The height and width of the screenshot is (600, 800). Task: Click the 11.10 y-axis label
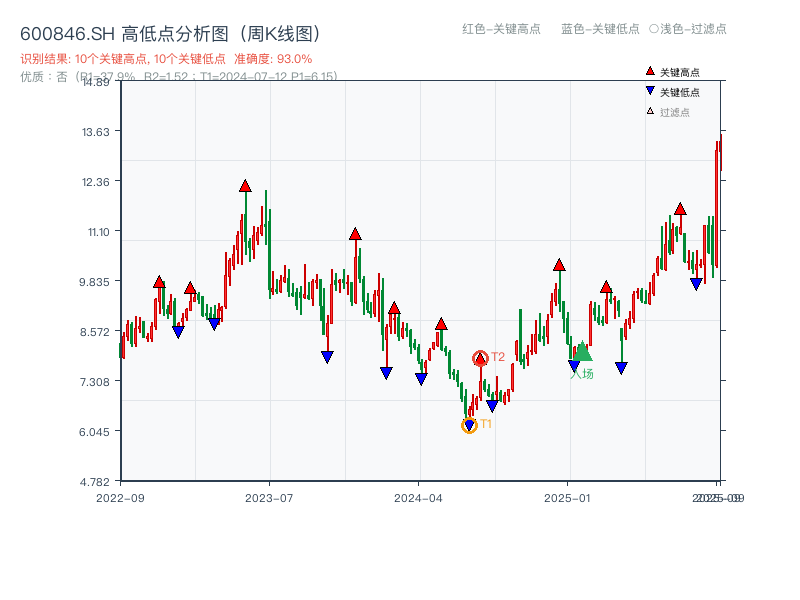[x=98, y=232]
